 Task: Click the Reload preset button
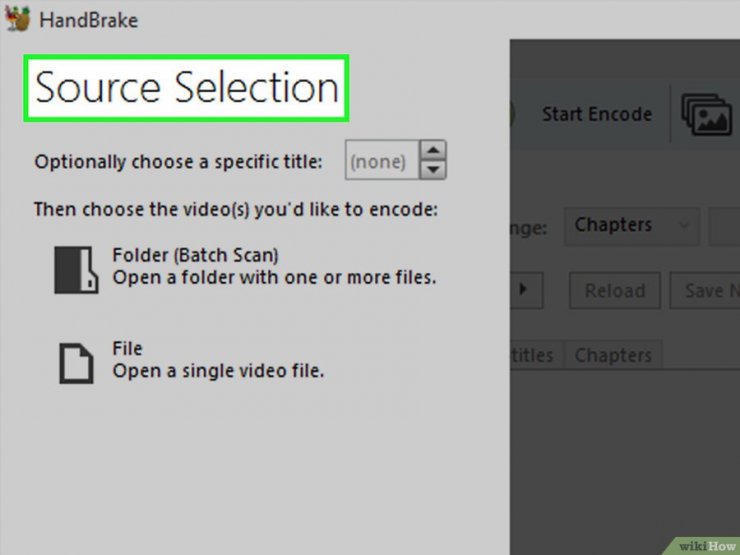click(x=614, y=290)
